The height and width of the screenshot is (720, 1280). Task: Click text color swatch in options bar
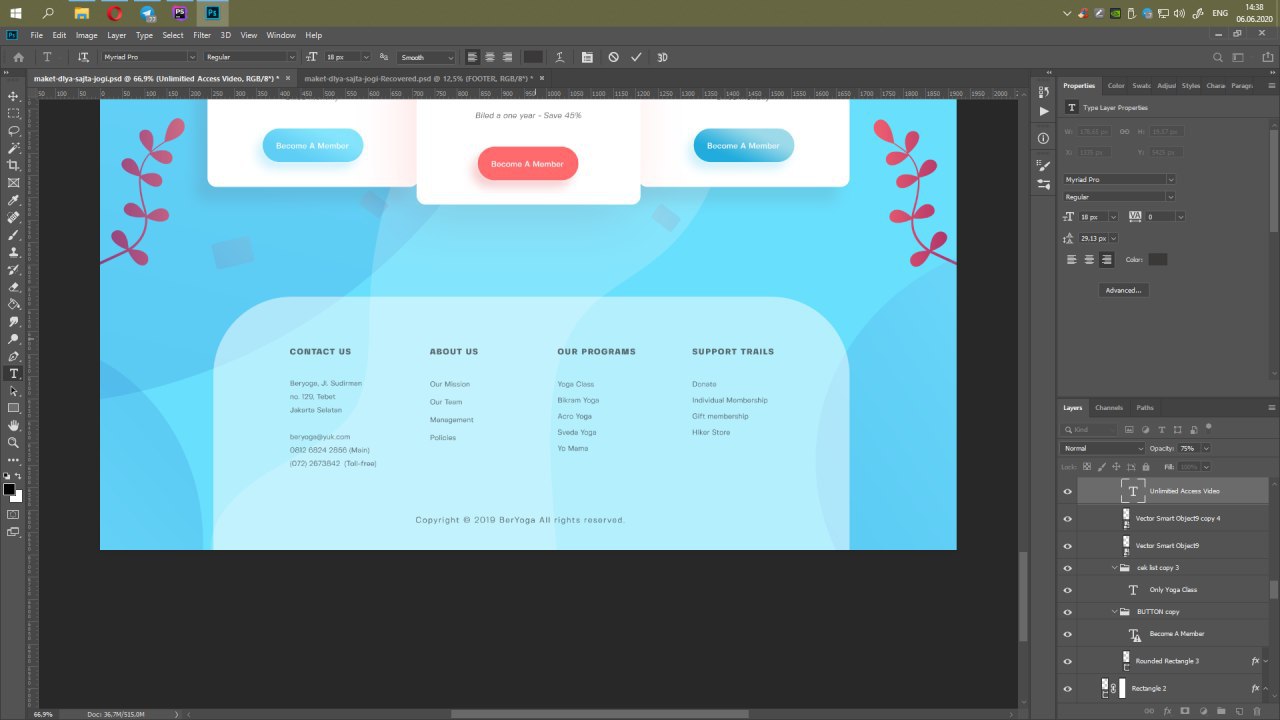[x=533, y=57]
